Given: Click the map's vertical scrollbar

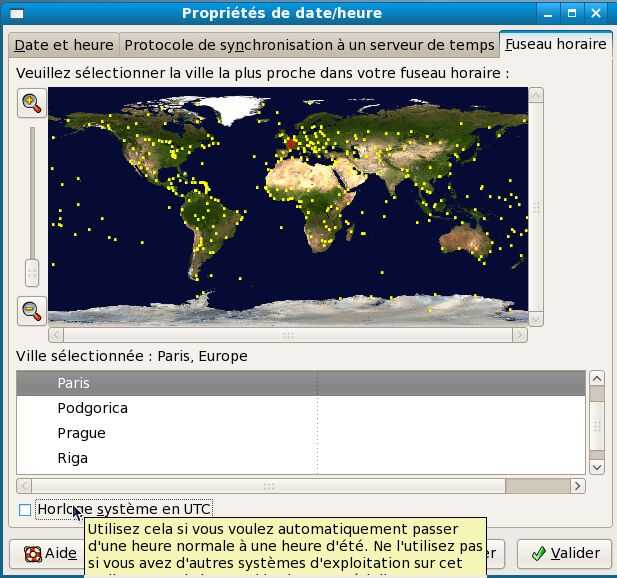Looking at the screenshot, I should 536,207.
